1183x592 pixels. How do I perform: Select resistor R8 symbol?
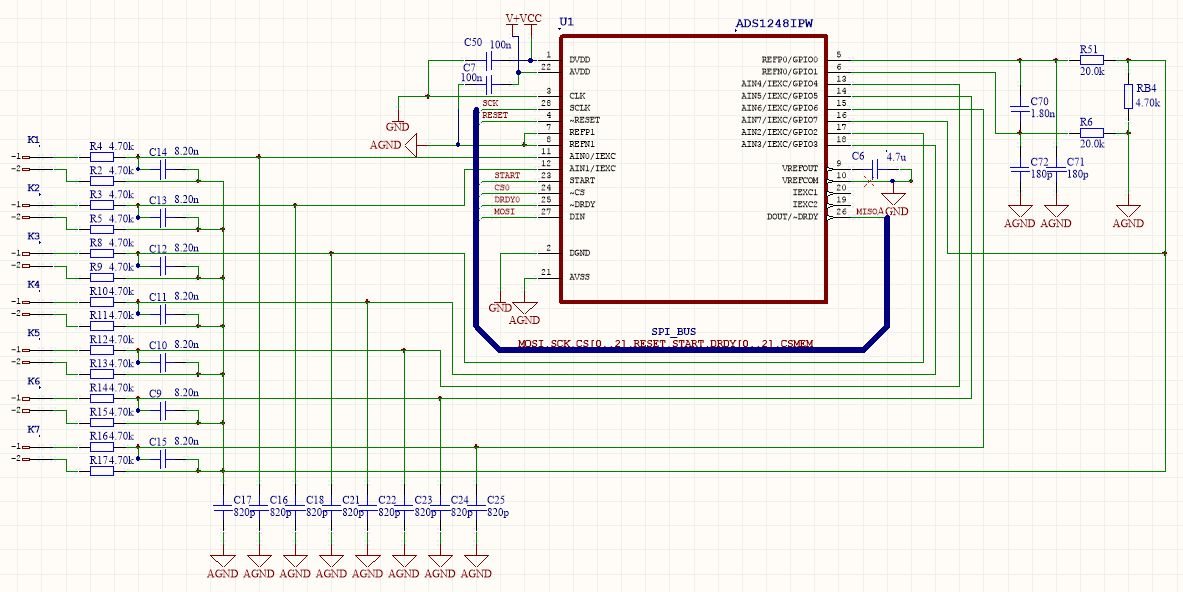[102, 253]
